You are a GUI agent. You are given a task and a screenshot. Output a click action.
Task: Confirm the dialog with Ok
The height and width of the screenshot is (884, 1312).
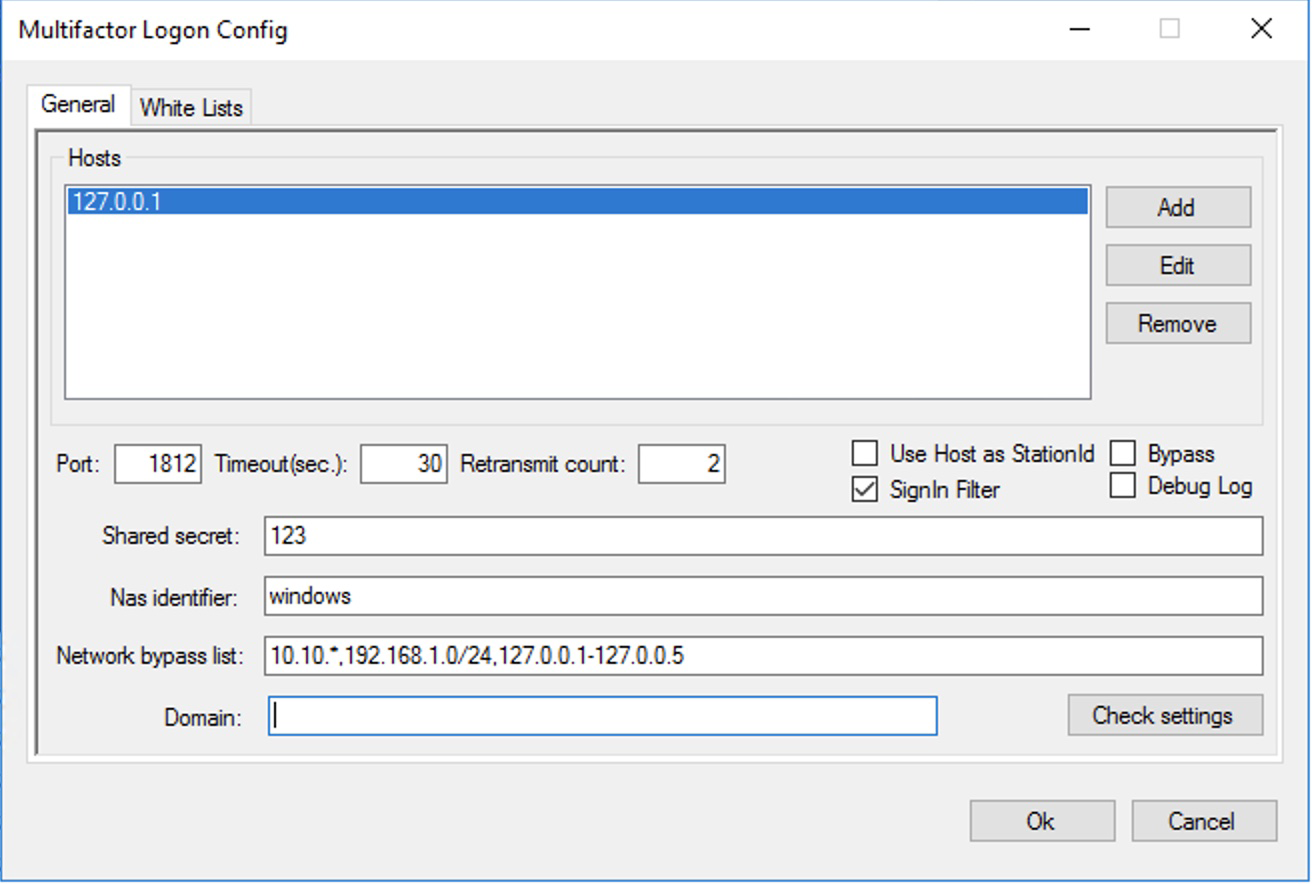click(1041, 821)
